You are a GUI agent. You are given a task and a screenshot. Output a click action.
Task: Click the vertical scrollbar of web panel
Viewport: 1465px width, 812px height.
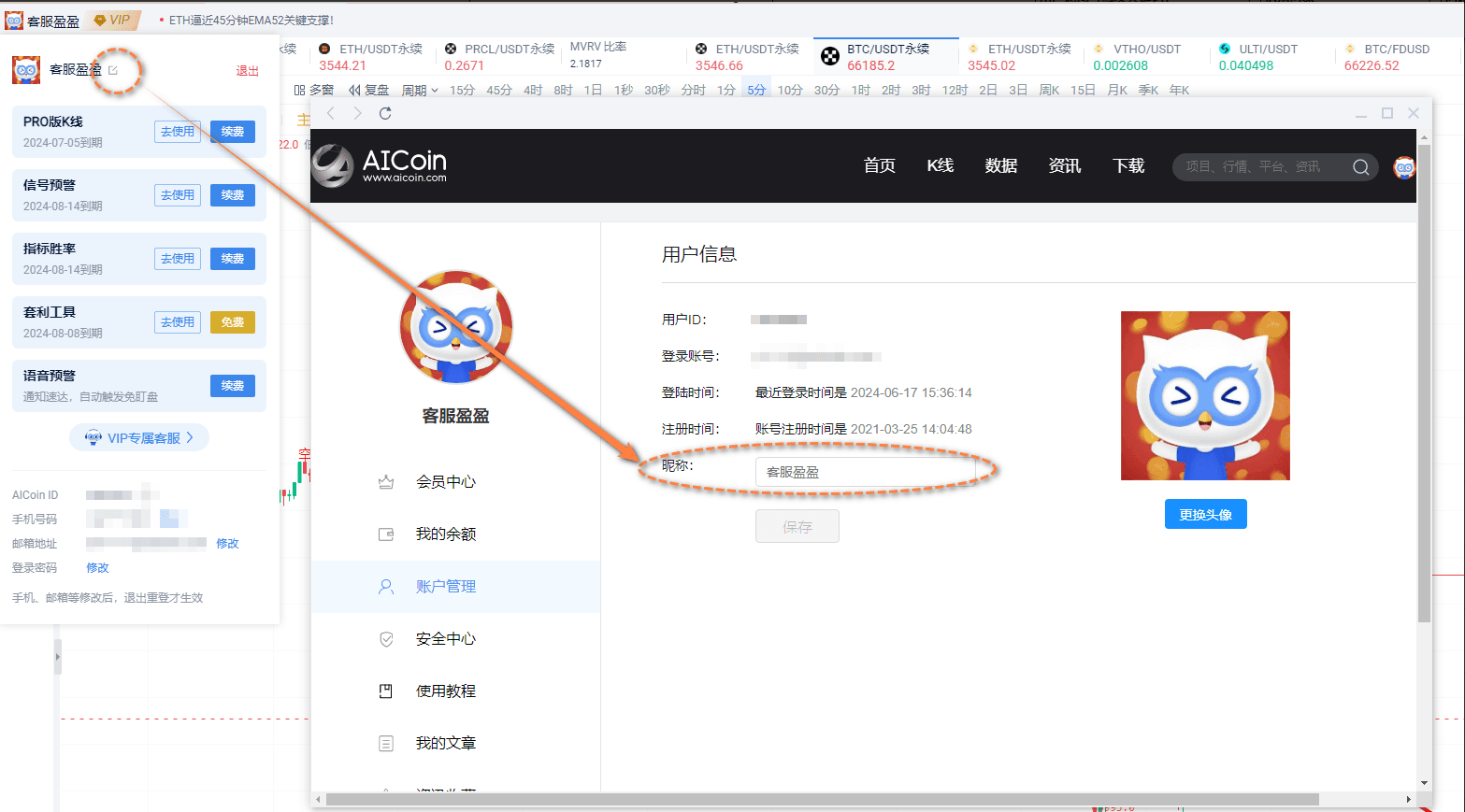coord(1424,383)
